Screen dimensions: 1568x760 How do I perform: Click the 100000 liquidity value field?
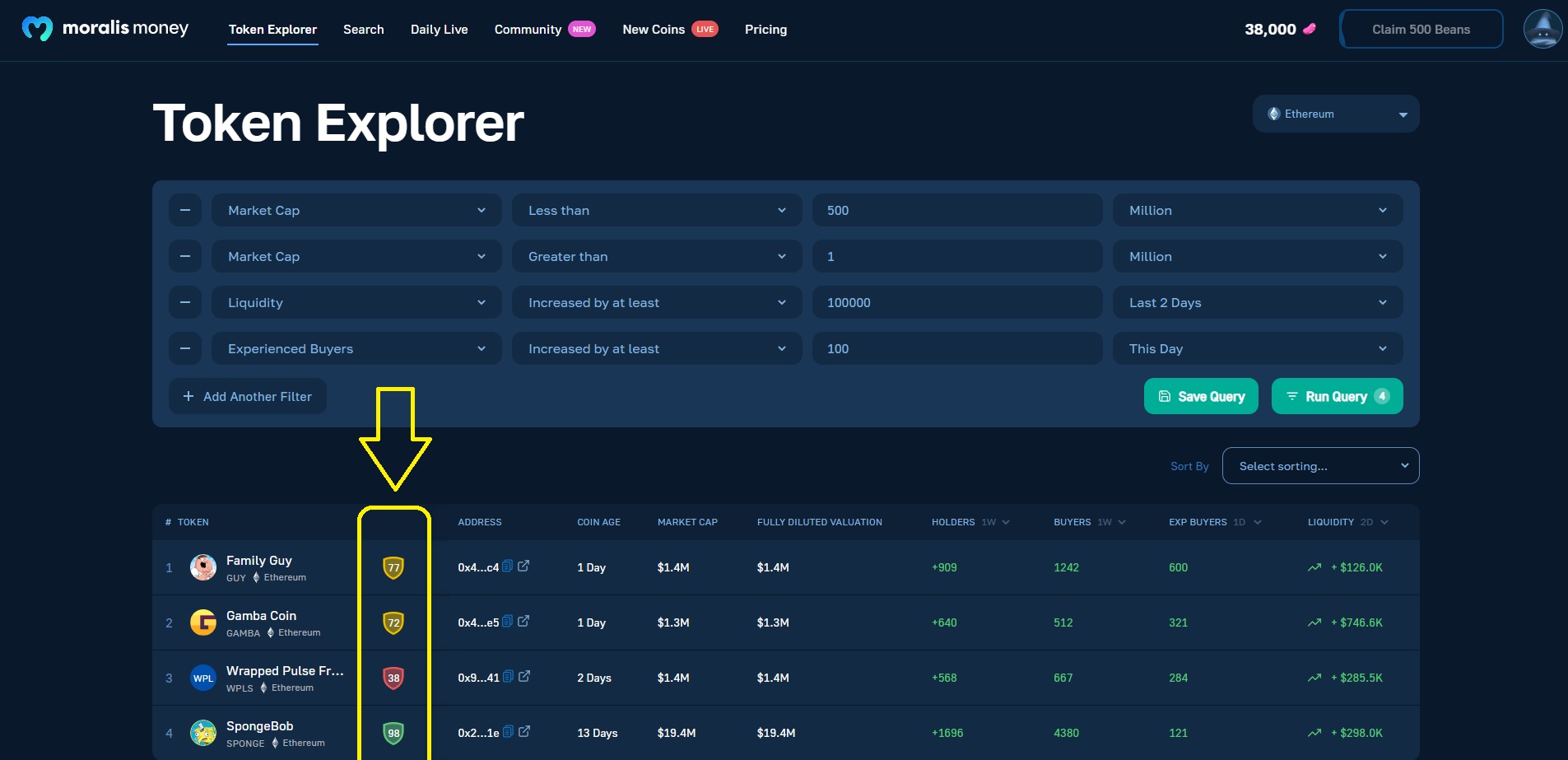pyautogui.click(x=957, y=302)
